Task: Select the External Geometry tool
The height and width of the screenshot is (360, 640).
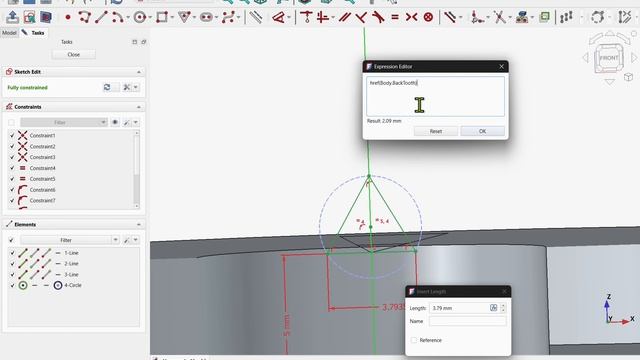Action: pos(522,17)
